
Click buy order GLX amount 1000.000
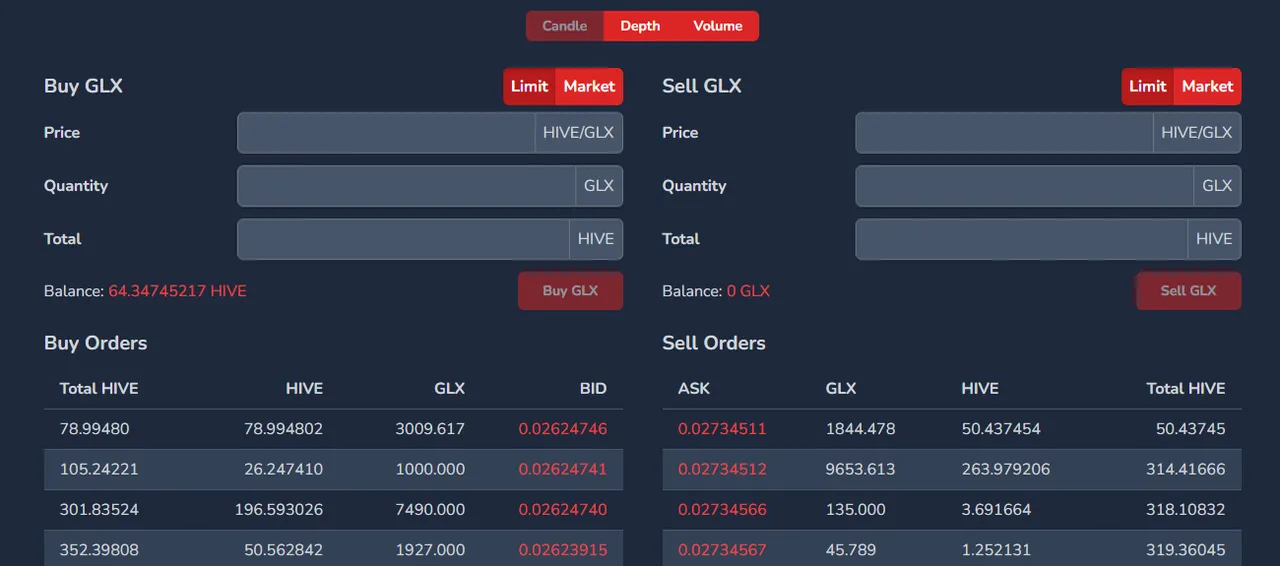point(430,469)
